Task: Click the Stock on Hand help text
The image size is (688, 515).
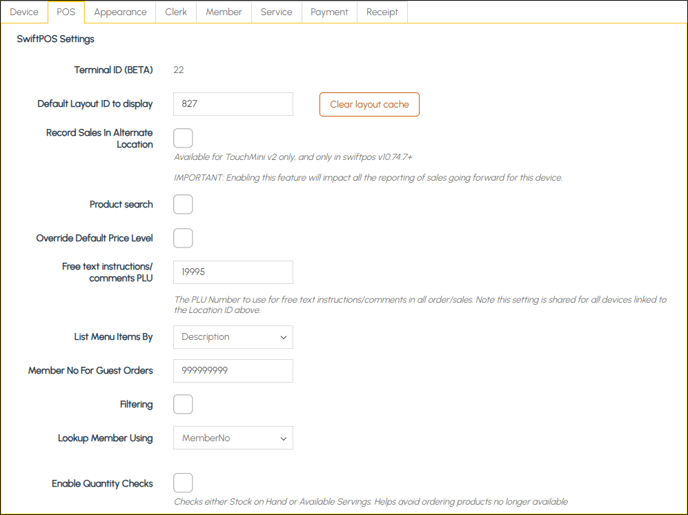Action: (x=371, y=501)
